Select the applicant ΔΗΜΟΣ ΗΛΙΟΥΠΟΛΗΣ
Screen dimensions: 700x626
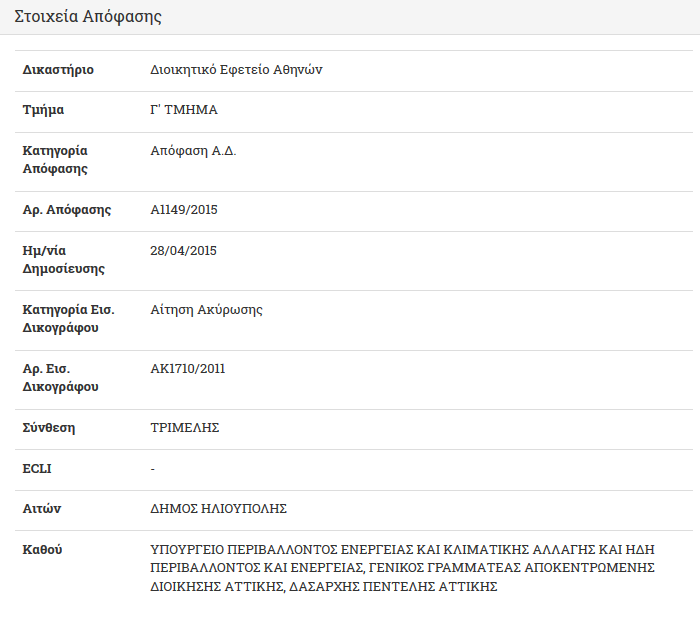(219, 509)
